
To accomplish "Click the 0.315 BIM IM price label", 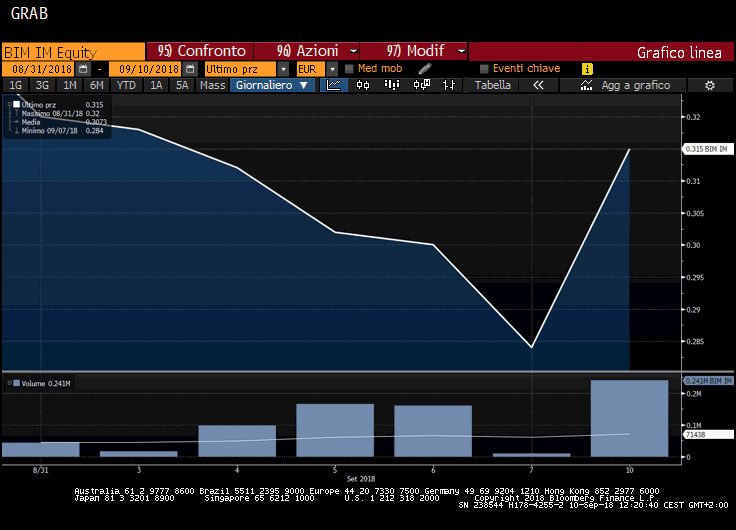I will pos(708,149).
